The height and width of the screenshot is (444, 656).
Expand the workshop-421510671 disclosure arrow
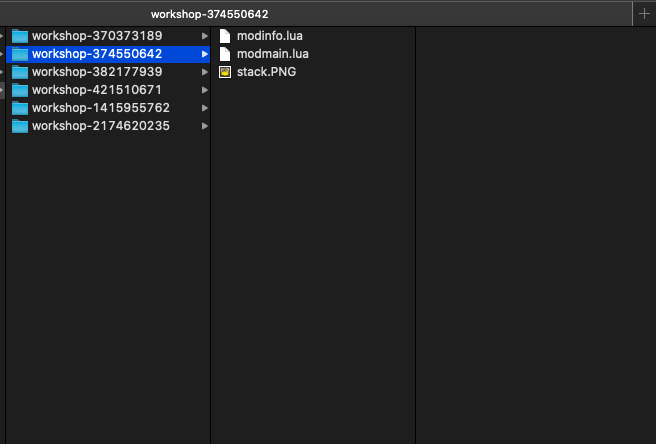(x=205, y=90)
